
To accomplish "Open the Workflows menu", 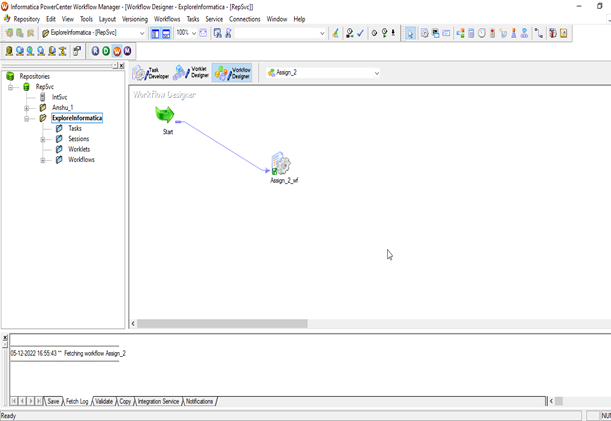I will pyautogui.click(x=167, y=19).
